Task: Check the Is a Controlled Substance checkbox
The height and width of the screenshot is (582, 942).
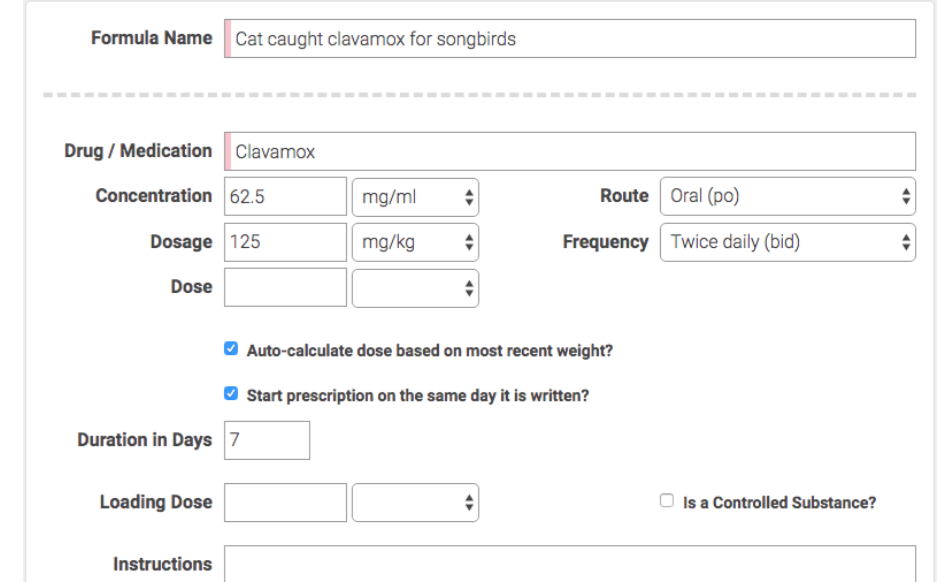Action: coord(666,500)
